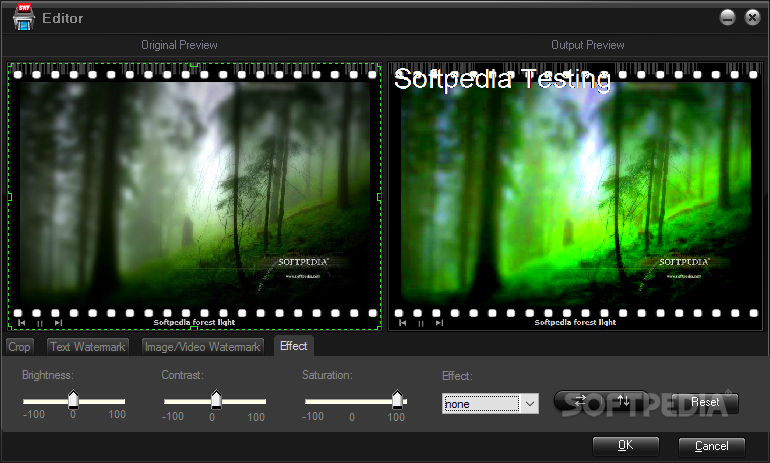
Task: Close the Editor window
Action: coord(752,18)
